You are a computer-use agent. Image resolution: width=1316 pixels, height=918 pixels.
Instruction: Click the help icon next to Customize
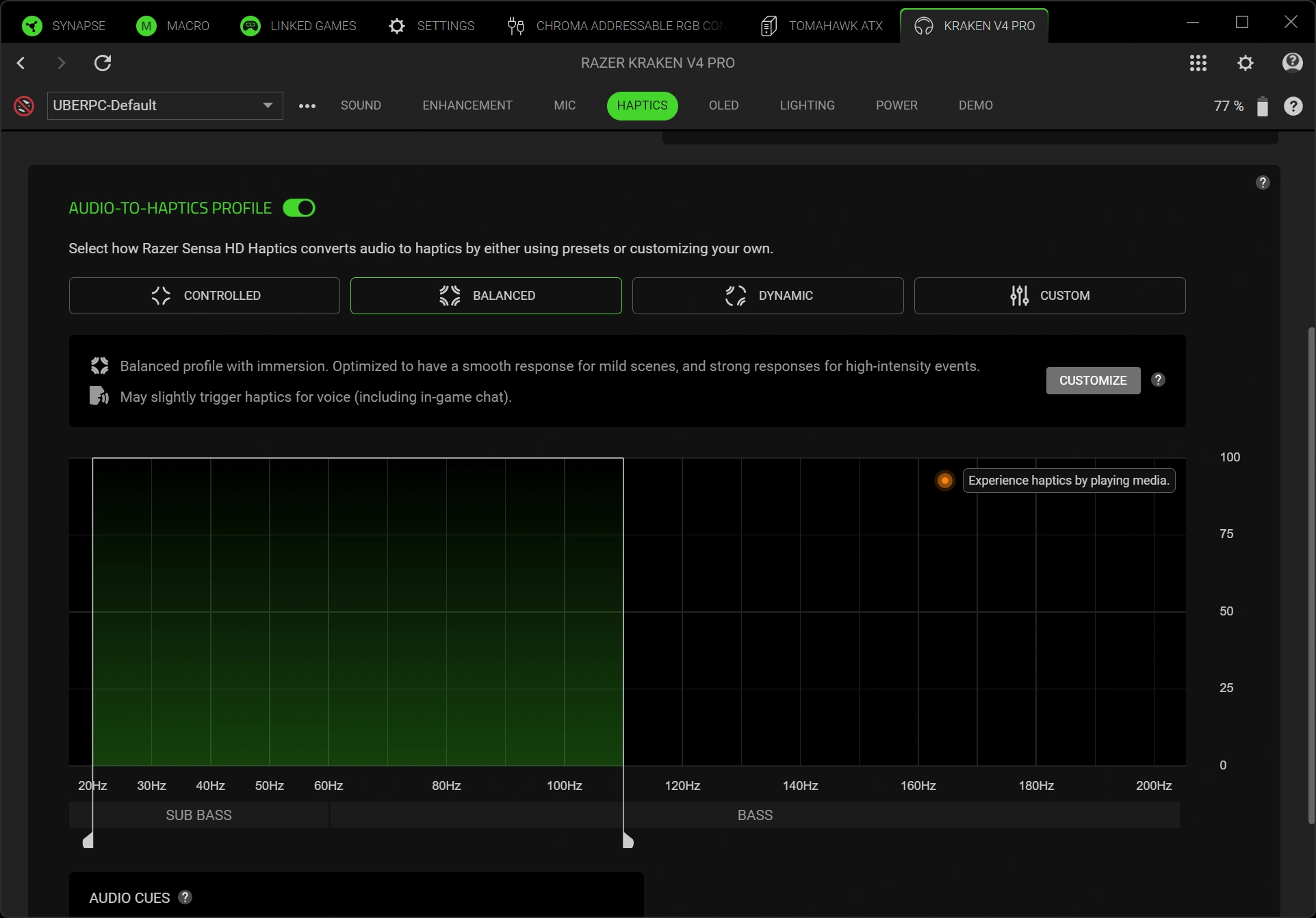point(1158,380)
